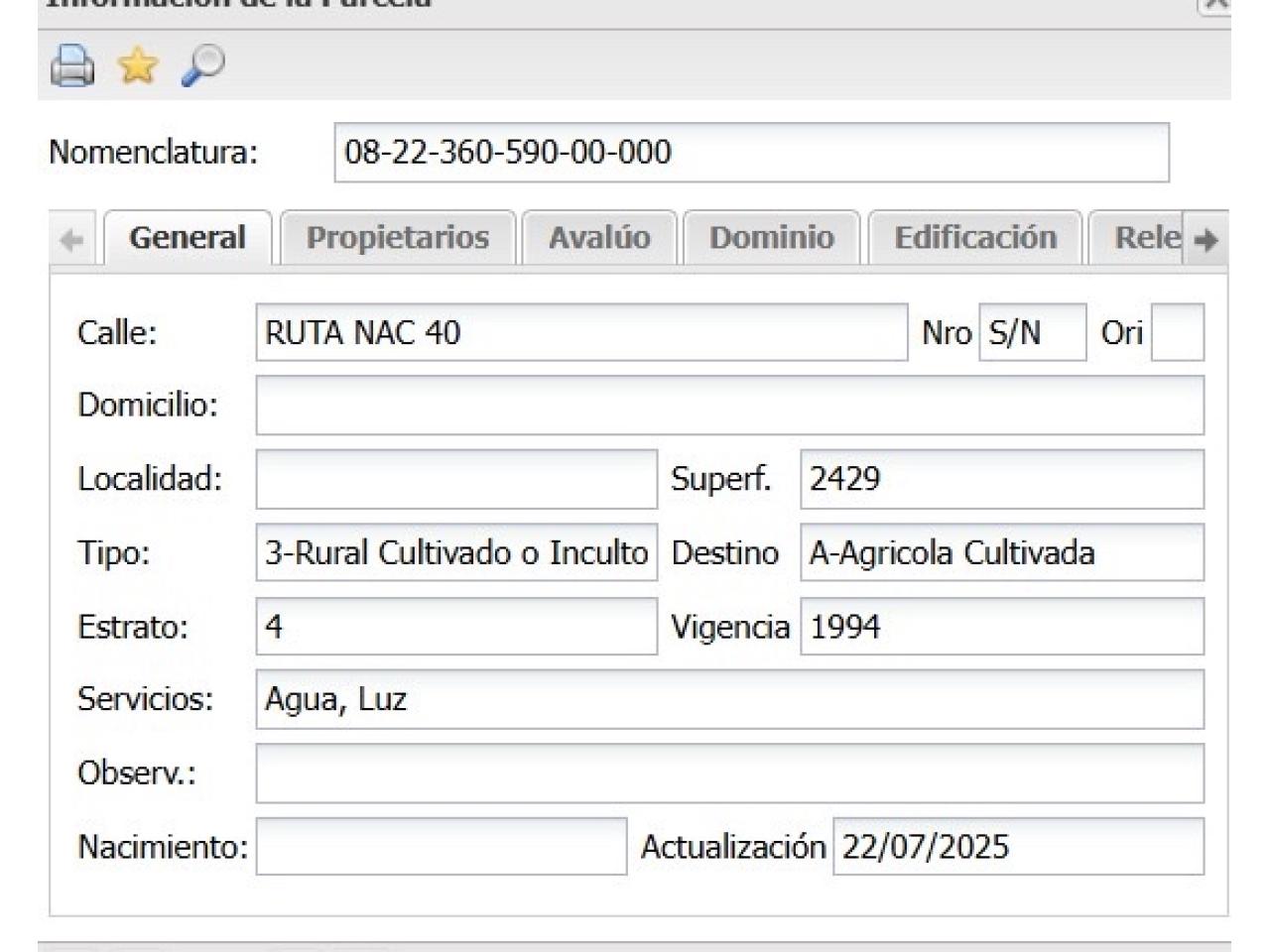Screen dimensions: 1270x952
Task: Click the Nomenclatura input field
Action: (751, 153)
